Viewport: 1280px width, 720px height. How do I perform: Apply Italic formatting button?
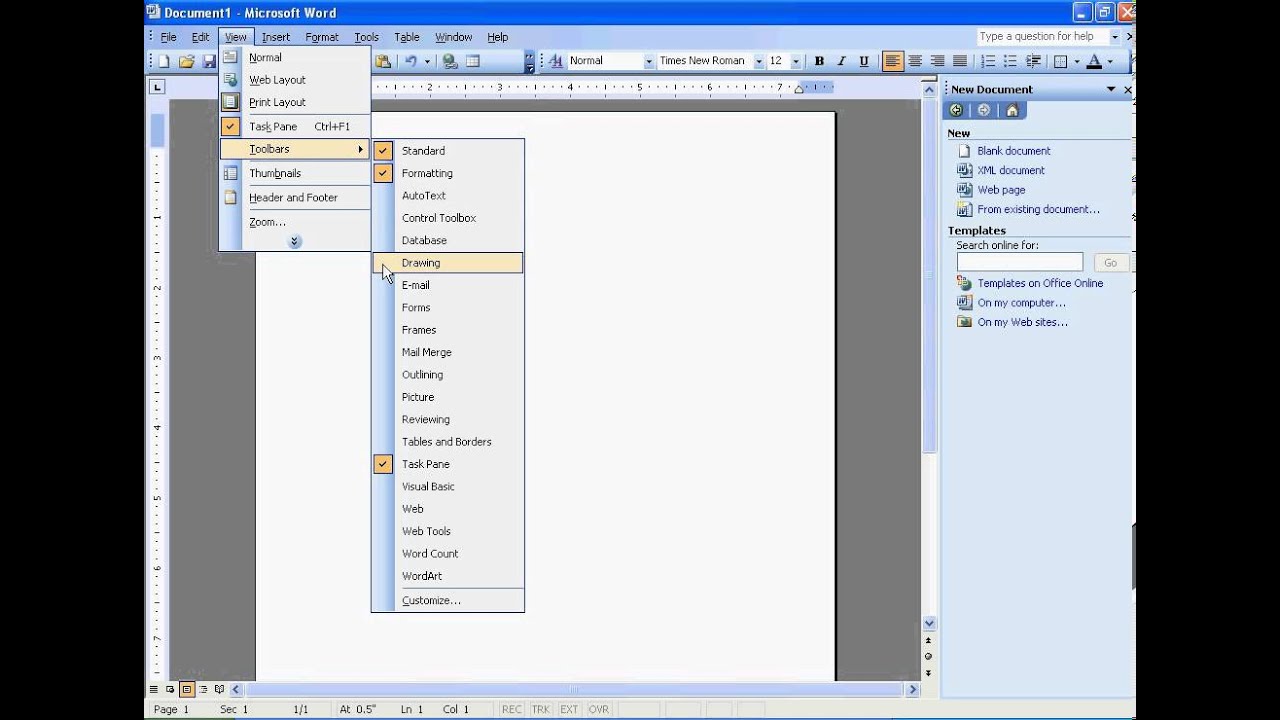[842, 61]
